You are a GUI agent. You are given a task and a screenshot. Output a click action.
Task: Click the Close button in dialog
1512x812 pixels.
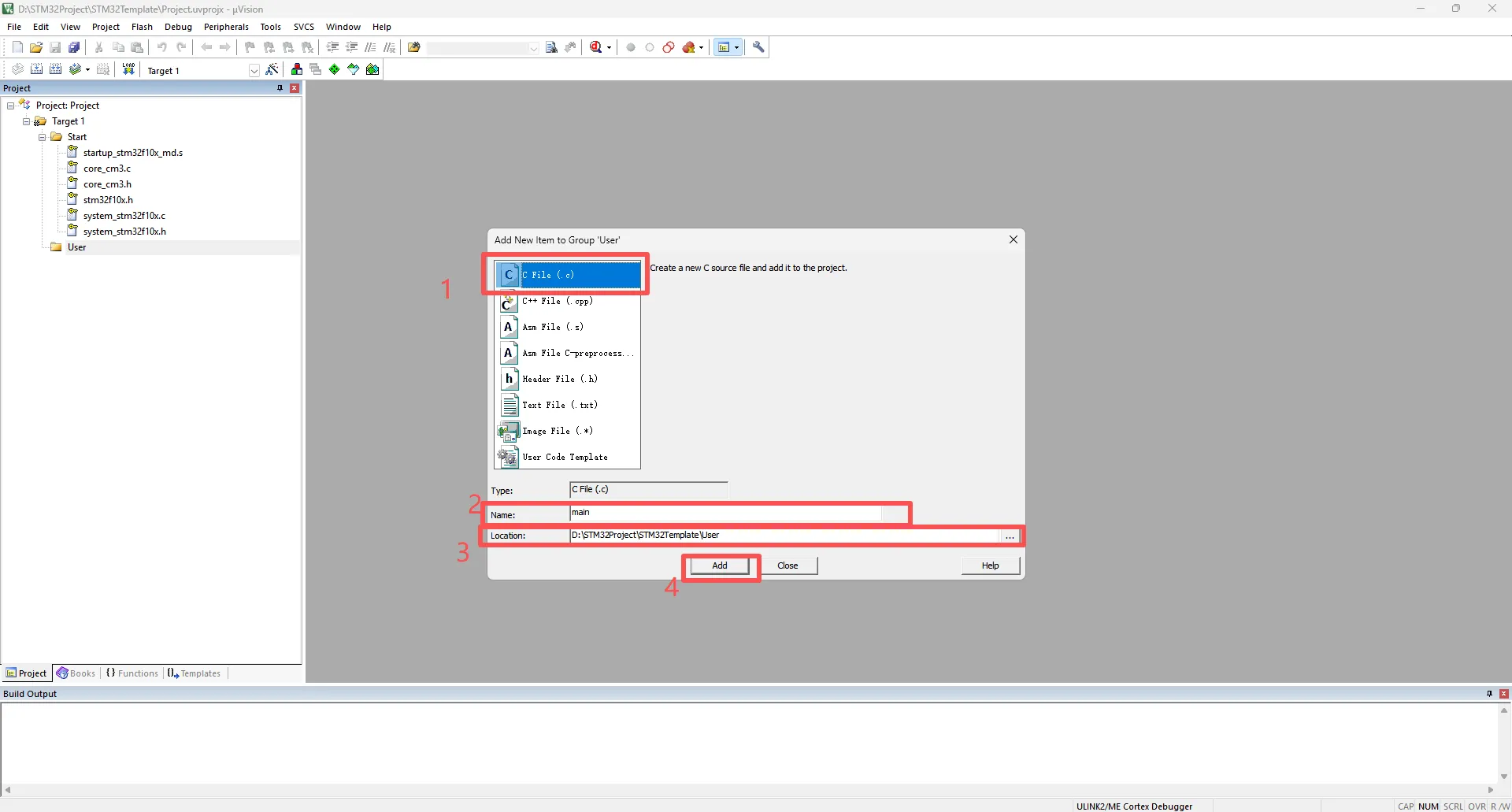pos(787,565)
